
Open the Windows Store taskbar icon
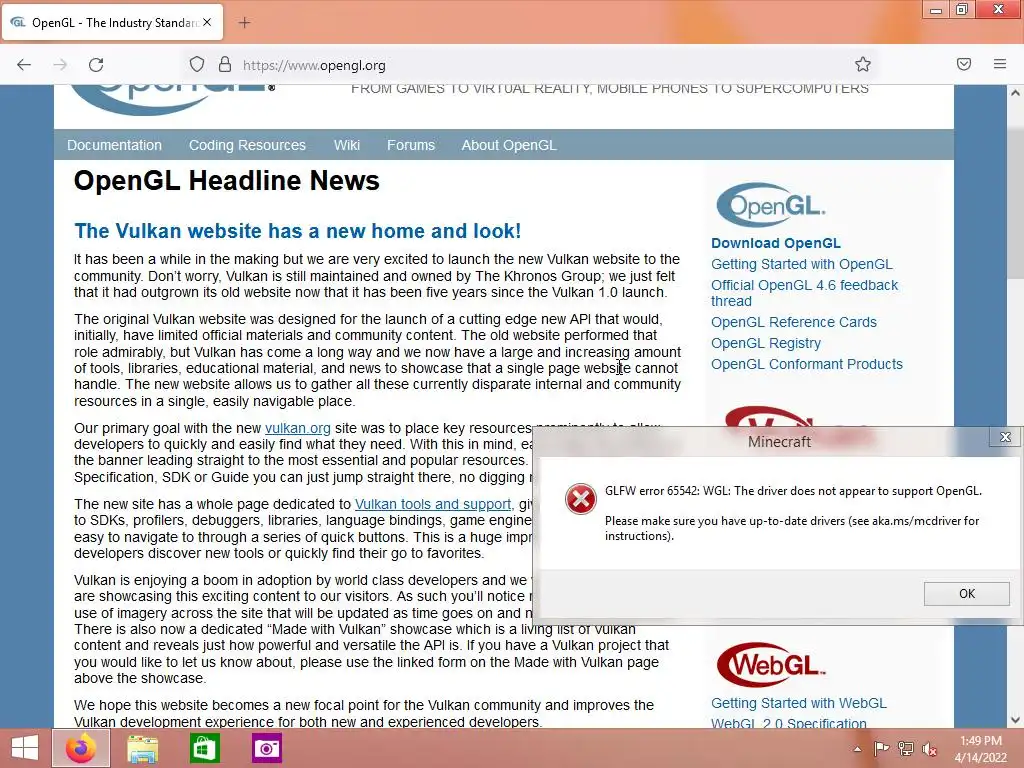pos(204,748)
